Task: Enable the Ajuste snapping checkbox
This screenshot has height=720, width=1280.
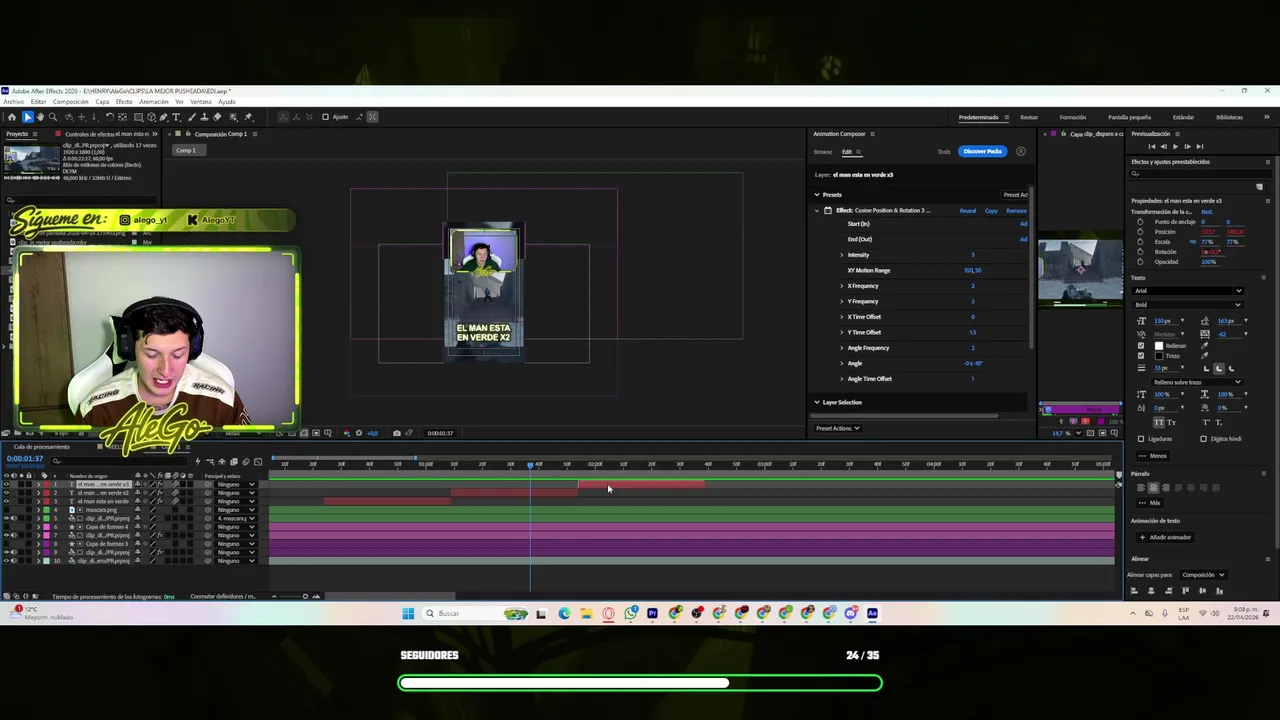Action: [x=325, y=117]
